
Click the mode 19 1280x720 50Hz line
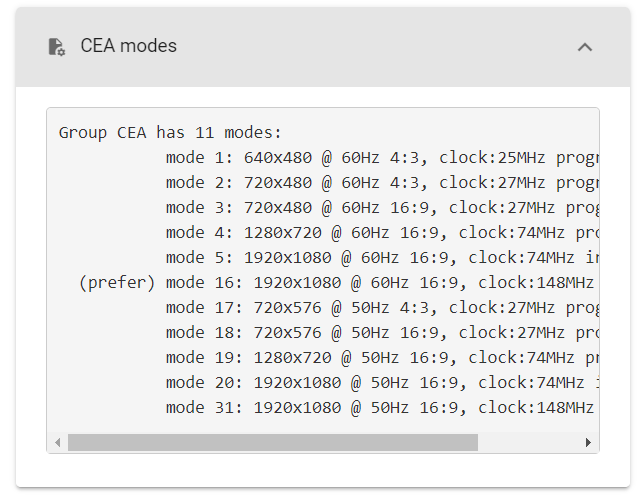point(382,358)
